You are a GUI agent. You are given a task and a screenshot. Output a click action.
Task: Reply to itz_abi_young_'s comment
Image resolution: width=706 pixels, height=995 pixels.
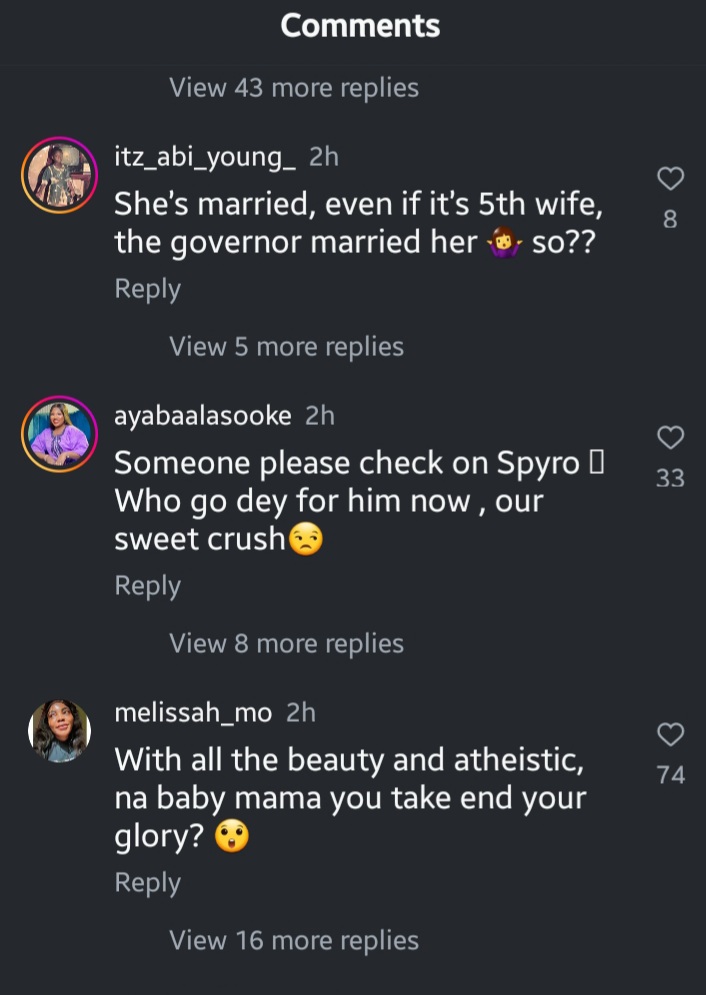[x=147, y=289]
